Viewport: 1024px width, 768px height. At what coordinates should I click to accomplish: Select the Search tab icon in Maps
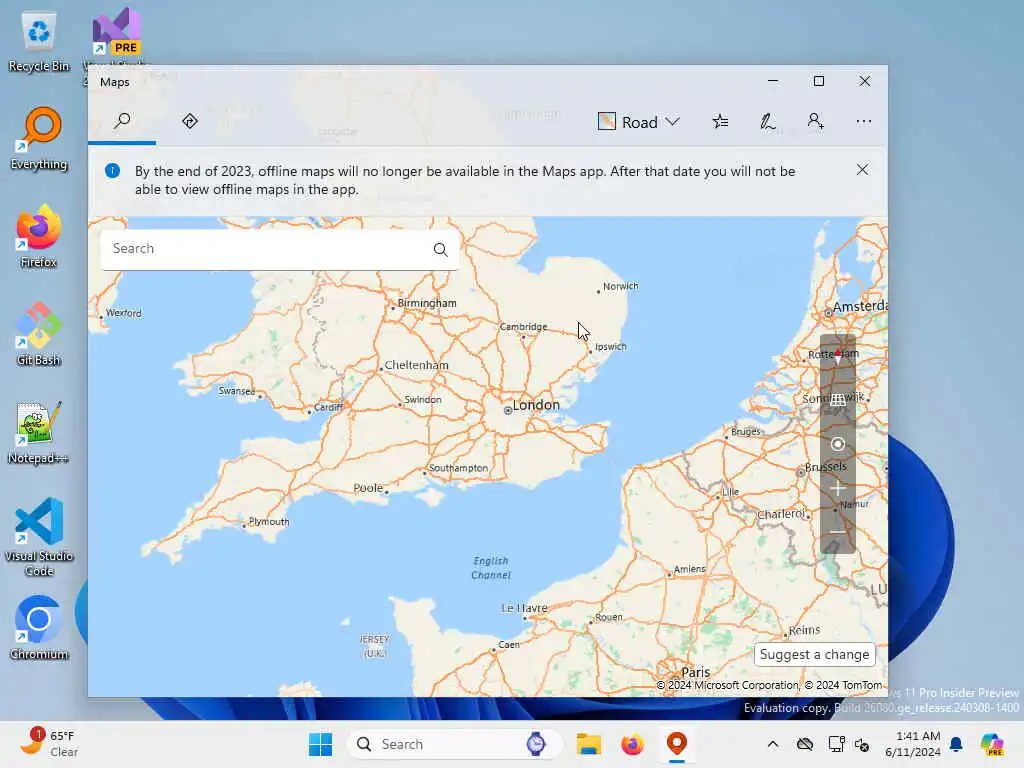pyautogui.click(x=122, y=121)
